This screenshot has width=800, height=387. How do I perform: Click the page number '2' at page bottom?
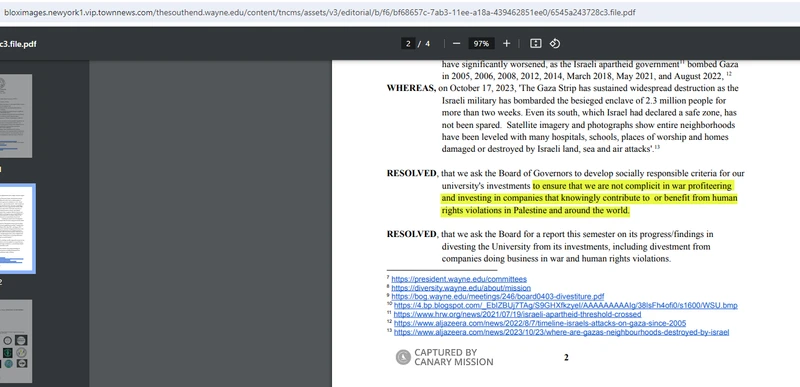point(566,357)
